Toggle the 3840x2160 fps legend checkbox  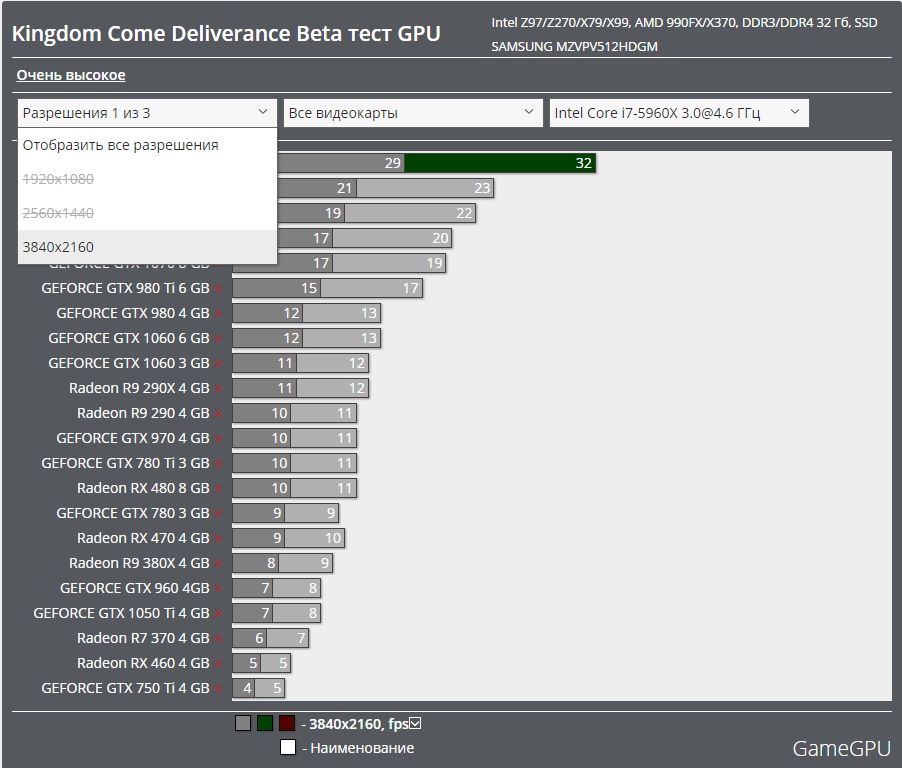(415, 723)
